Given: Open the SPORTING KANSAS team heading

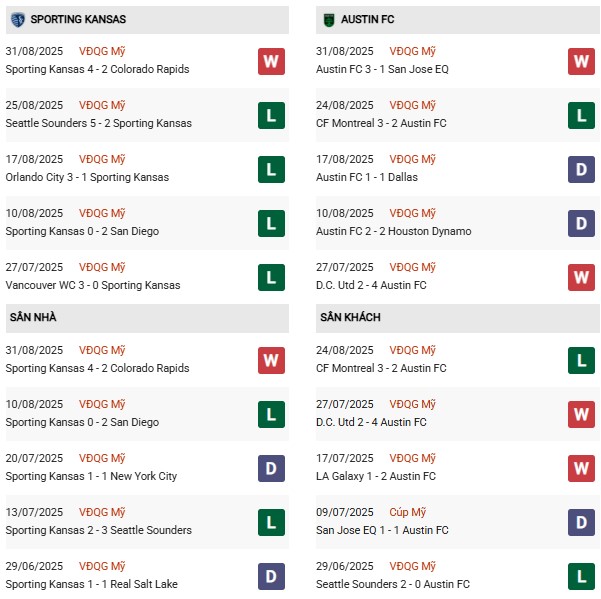Looking at the screenshot, I should (x=84, y=19).
